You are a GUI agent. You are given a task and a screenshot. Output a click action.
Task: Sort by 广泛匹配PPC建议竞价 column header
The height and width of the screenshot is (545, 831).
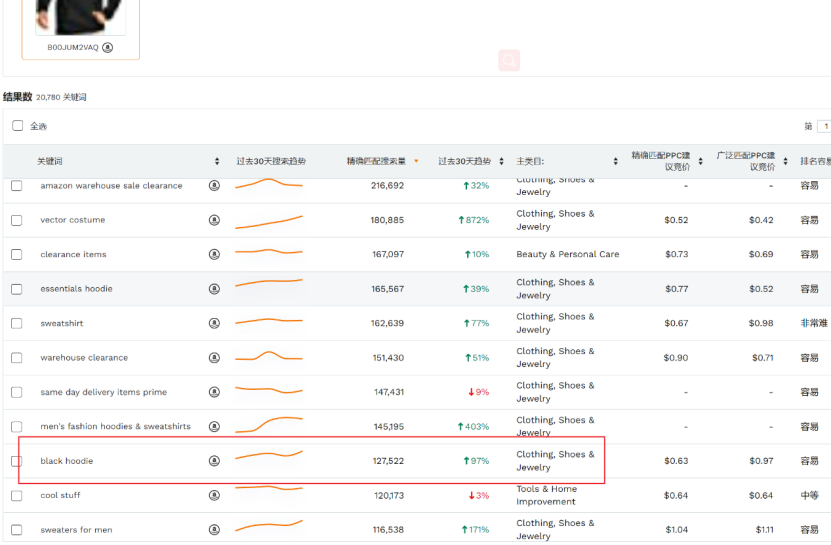click(785, 161)
